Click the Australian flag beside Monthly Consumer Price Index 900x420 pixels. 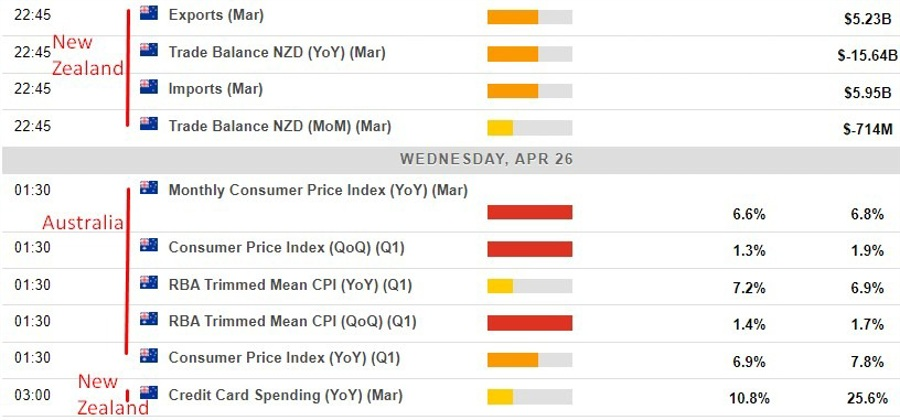(x=149, y=188)
